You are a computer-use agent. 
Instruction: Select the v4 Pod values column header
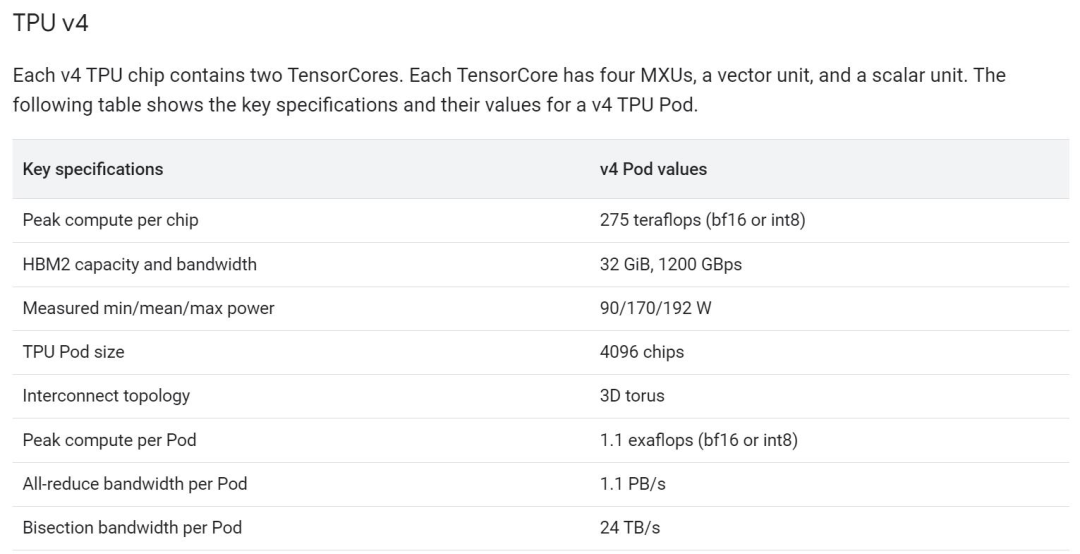[x=653, y=169]
